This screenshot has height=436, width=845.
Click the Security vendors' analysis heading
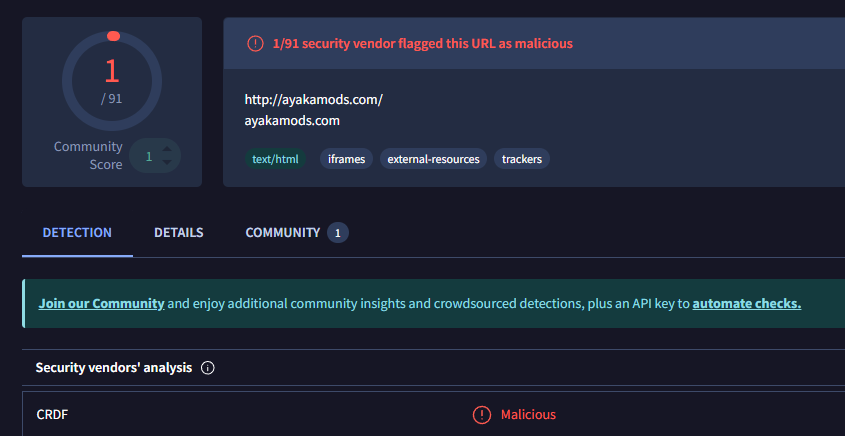114,368
